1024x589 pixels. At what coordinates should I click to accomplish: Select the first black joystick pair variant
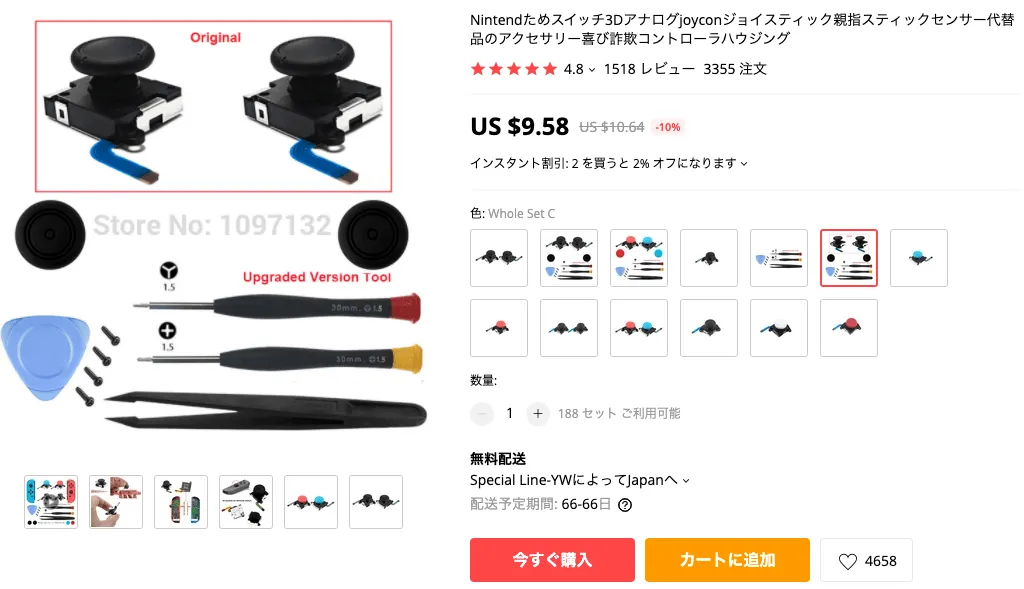(x=499, y=258)
